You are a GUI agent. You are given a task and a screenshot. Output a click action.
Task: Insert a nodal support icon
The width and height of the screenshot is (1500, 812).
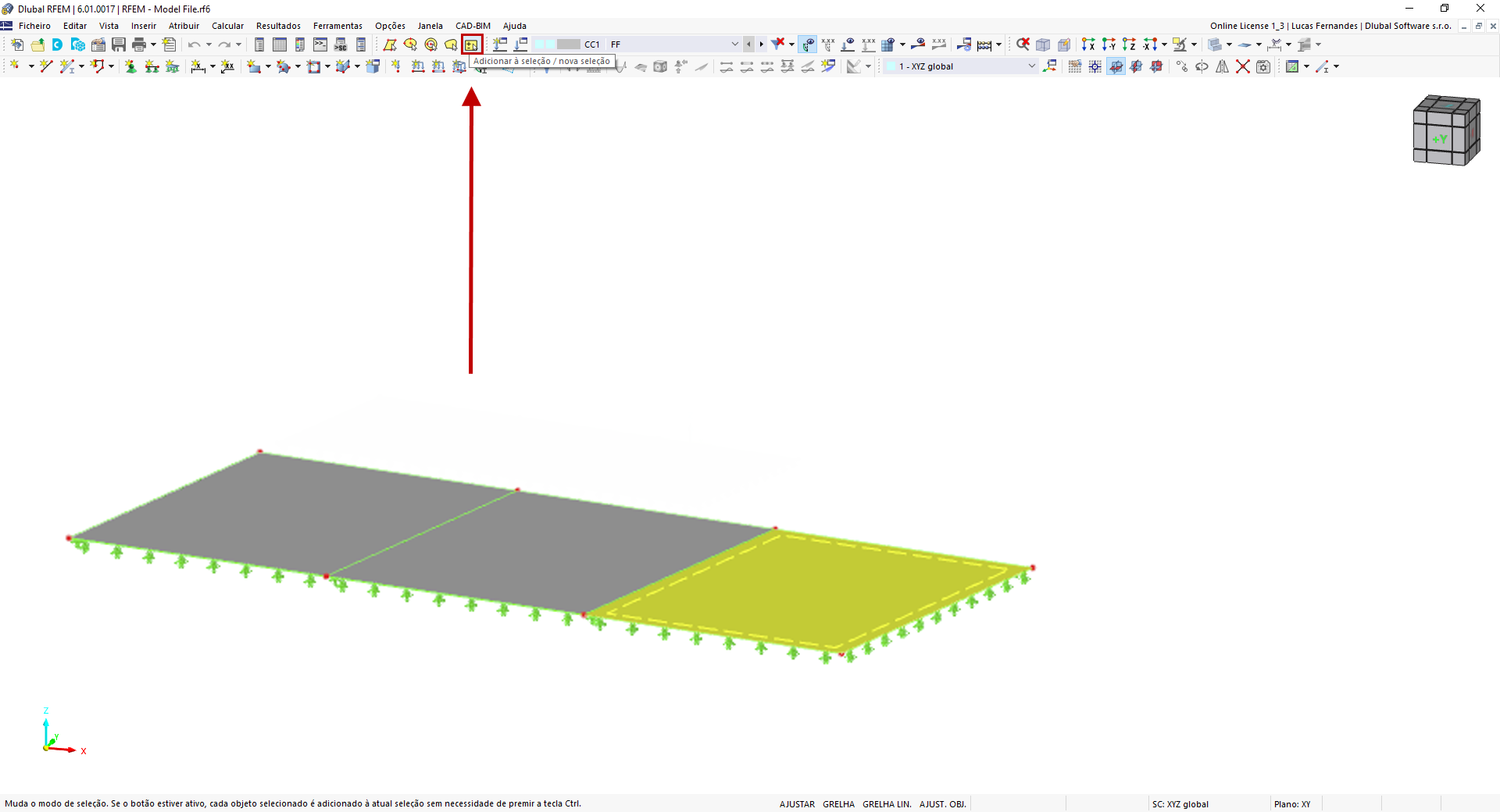tap(131, 66)
